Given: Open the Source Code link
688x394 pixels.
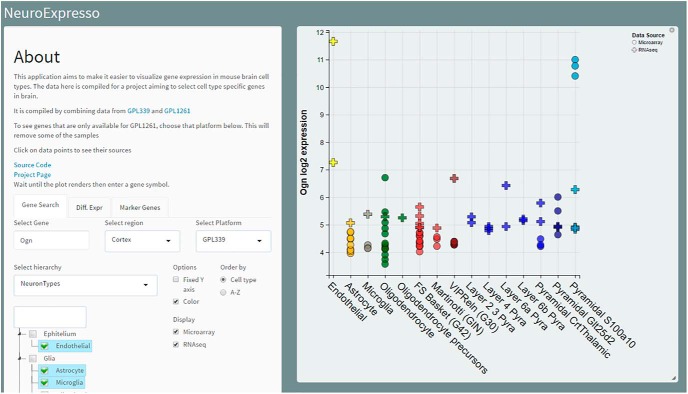Looking at the screenshot, I should (x=32, y=165).
